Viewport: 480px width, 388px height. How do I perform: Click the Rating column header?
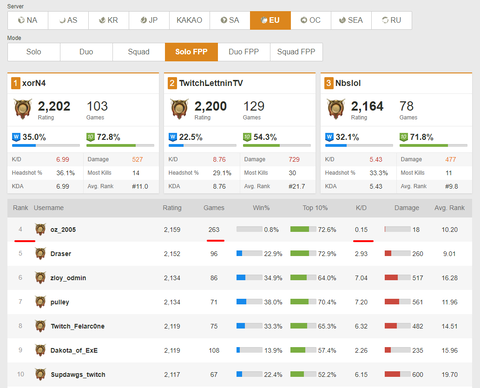(172, 208)
